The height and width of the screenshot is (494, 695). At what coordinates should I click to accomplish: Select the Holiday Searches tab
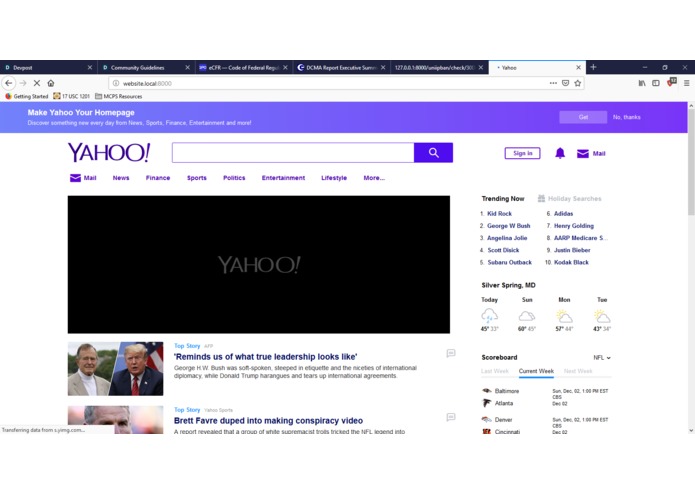click(x=570, y=198)
